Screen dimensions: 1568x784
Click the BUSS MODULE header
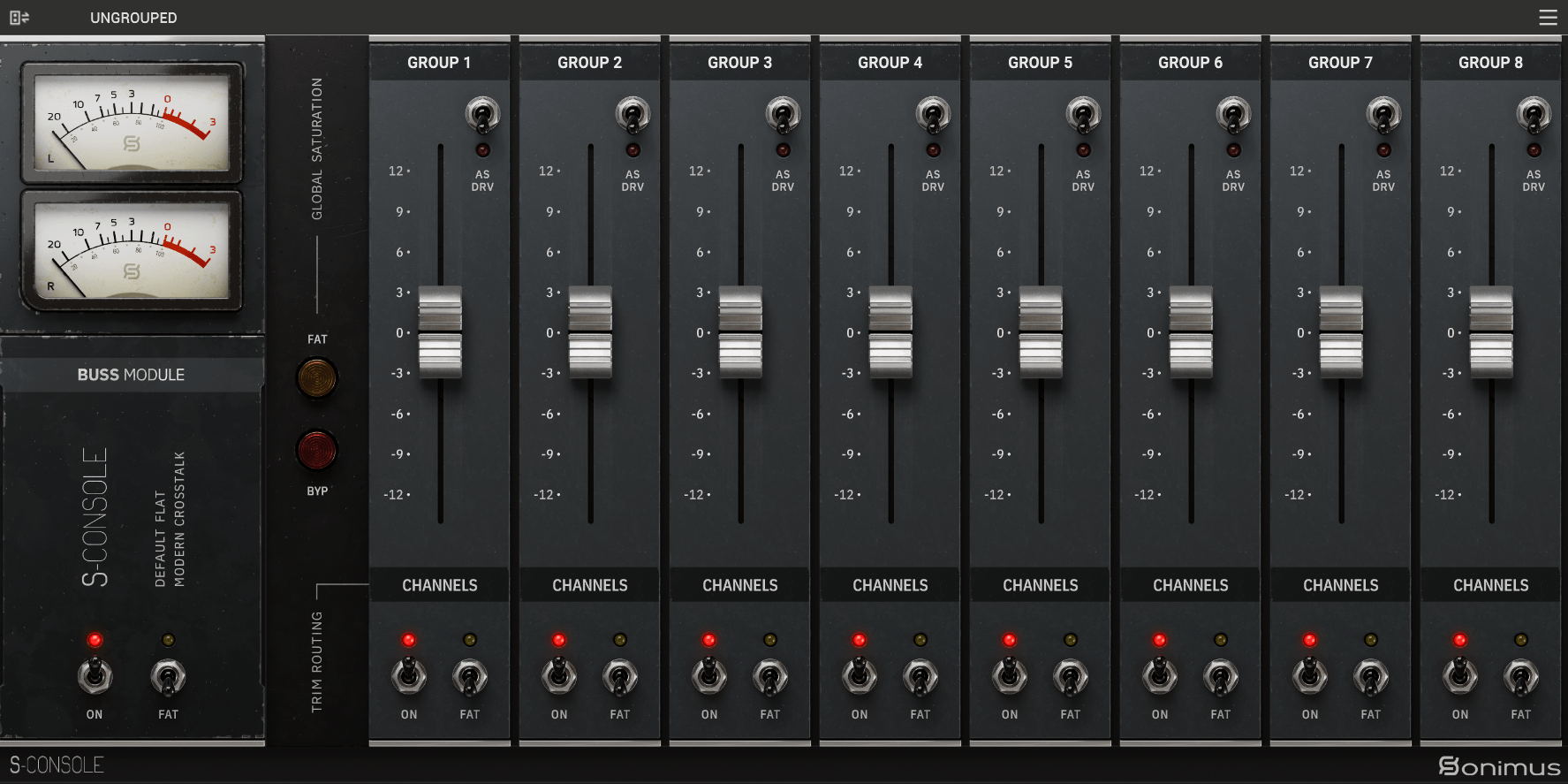tap(131, 375)
